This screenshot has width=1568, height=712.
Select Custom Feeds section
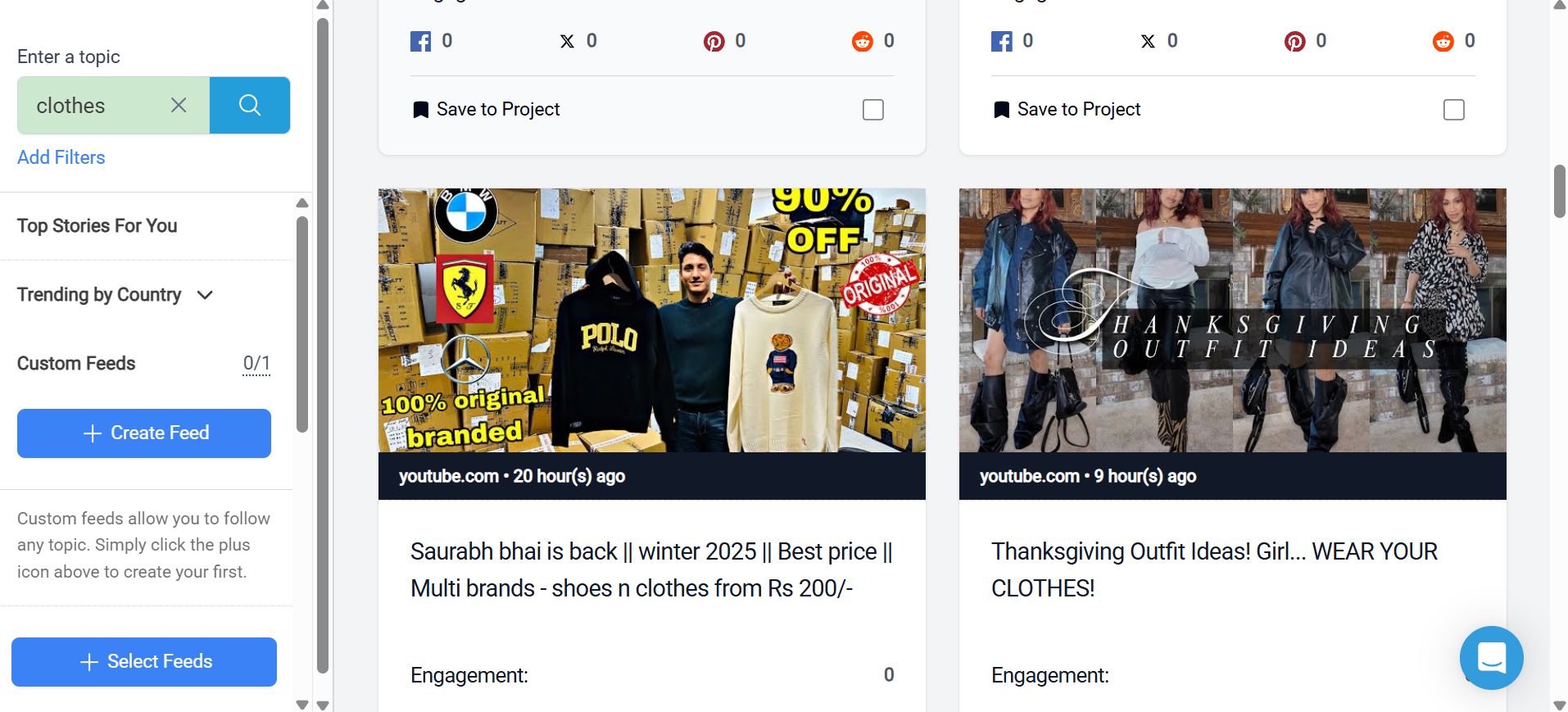[76, 363]
